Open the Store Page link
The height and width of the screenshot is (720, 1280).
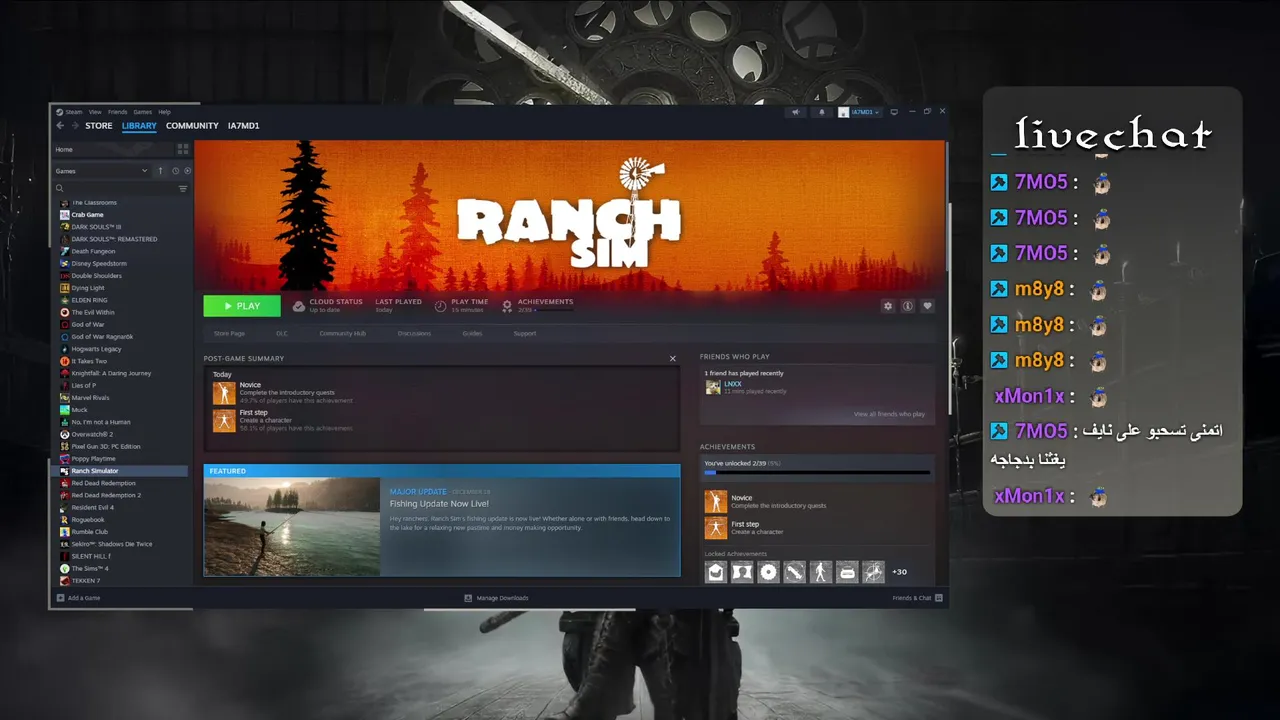229,333
